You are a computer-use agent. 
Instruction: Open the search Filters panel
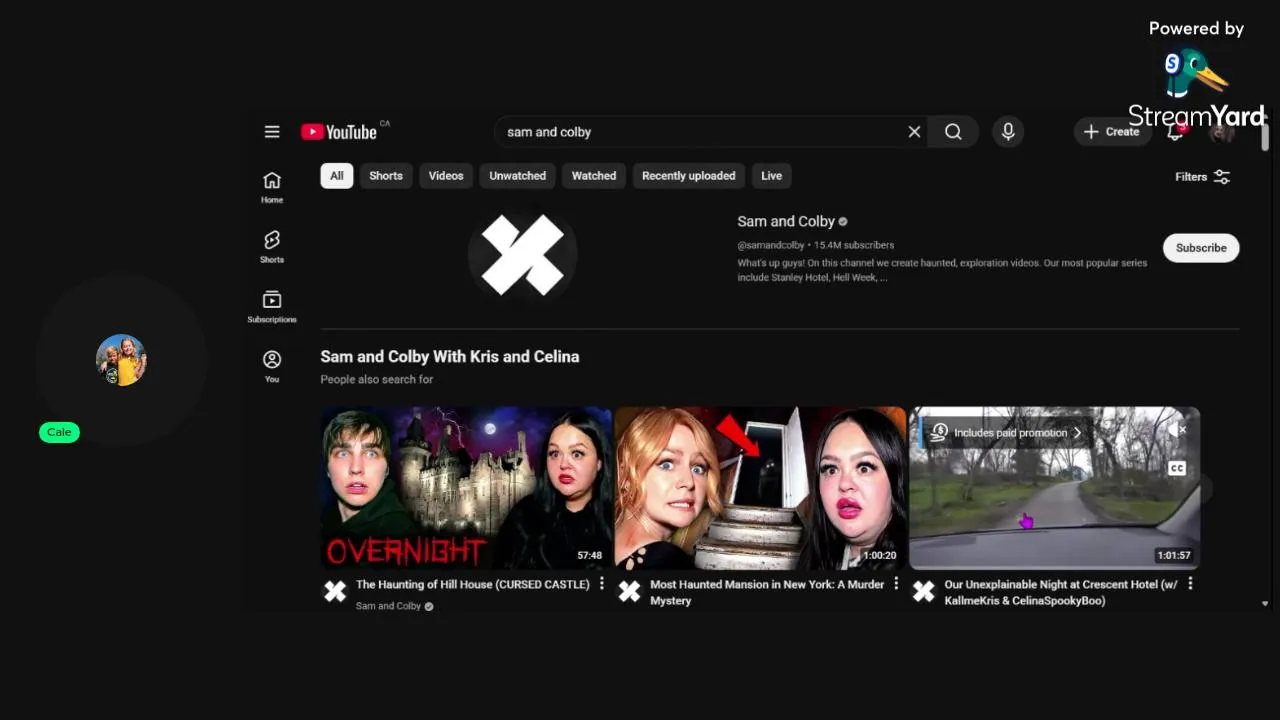point(1203,177)
